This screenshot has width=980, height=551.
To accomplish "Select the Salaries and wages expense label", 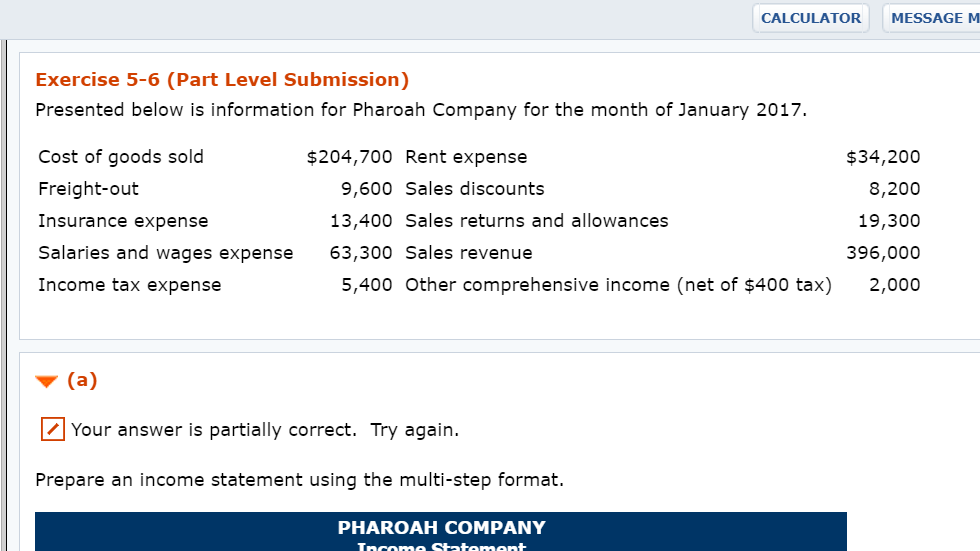I will click(x=166, y=253).
